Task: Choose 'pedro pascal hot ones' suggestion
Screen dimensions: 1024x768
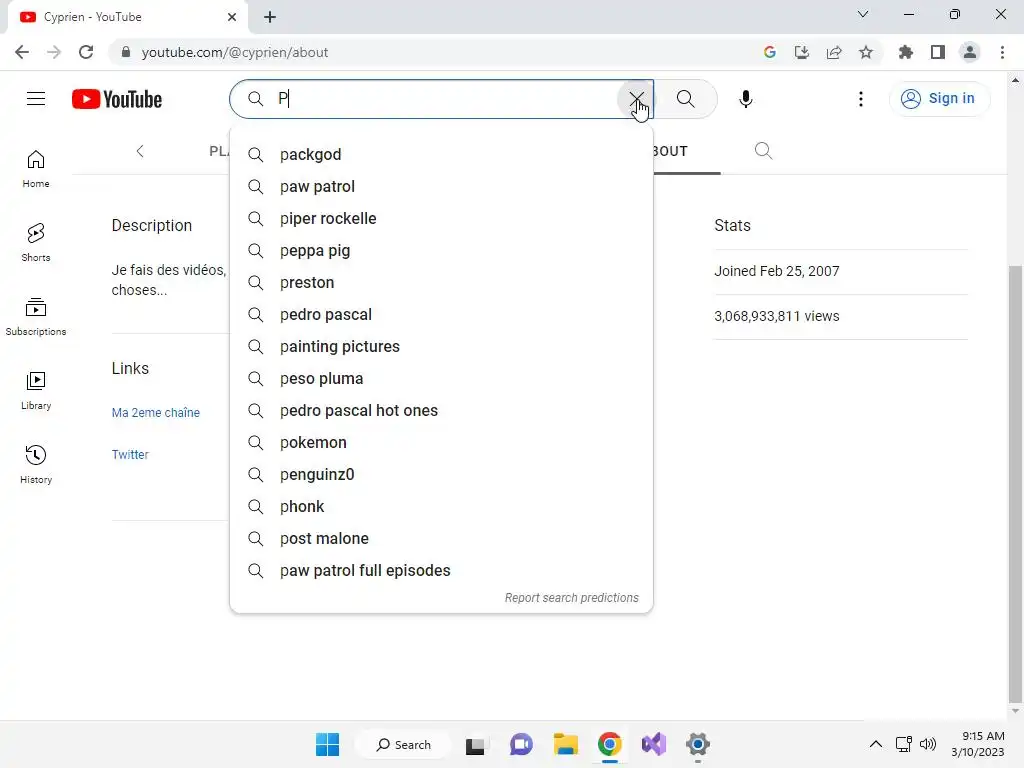Action: point(441,411)
